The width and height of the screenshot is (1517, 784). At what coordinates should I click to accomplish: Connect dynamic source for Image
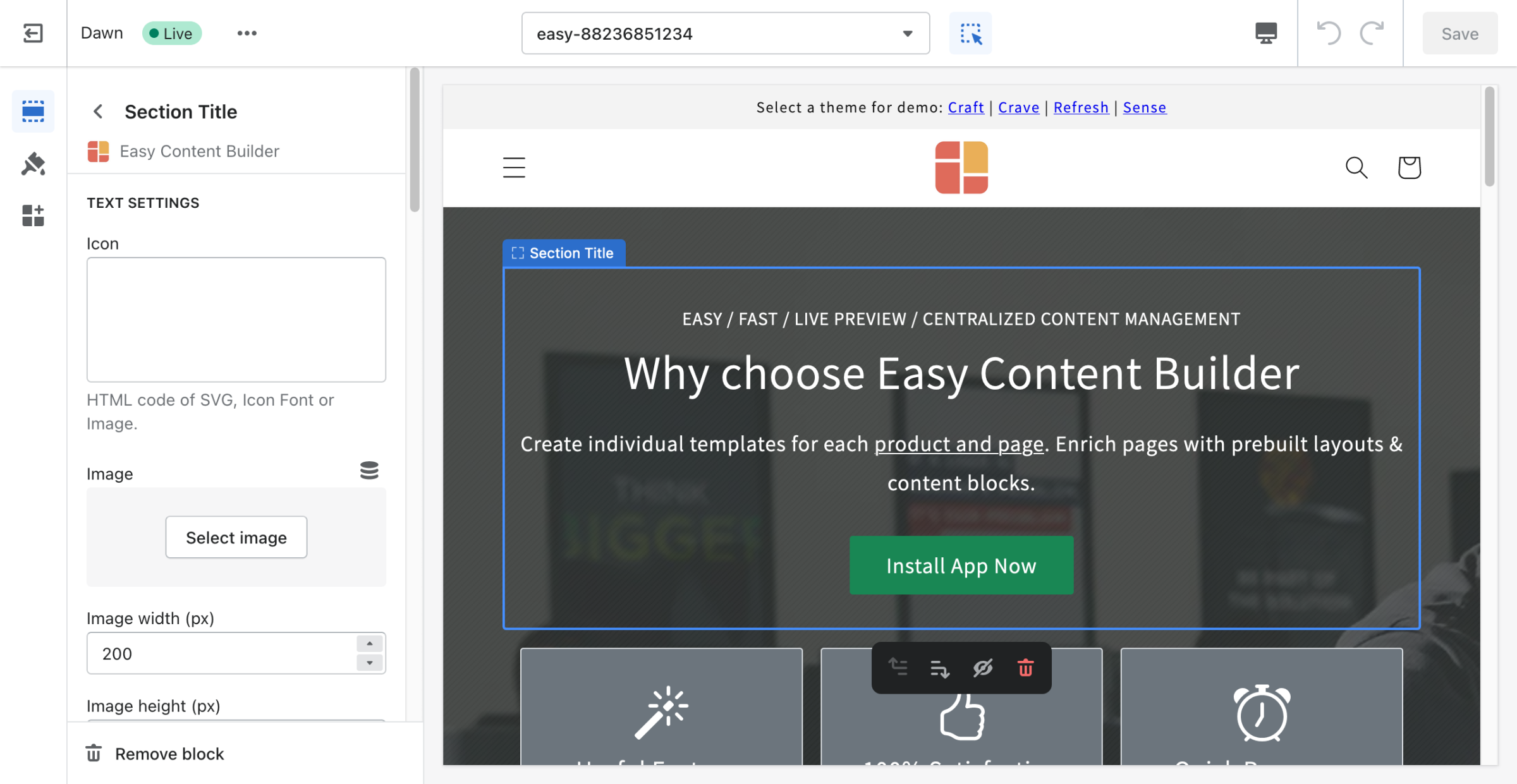click(369, 471)
